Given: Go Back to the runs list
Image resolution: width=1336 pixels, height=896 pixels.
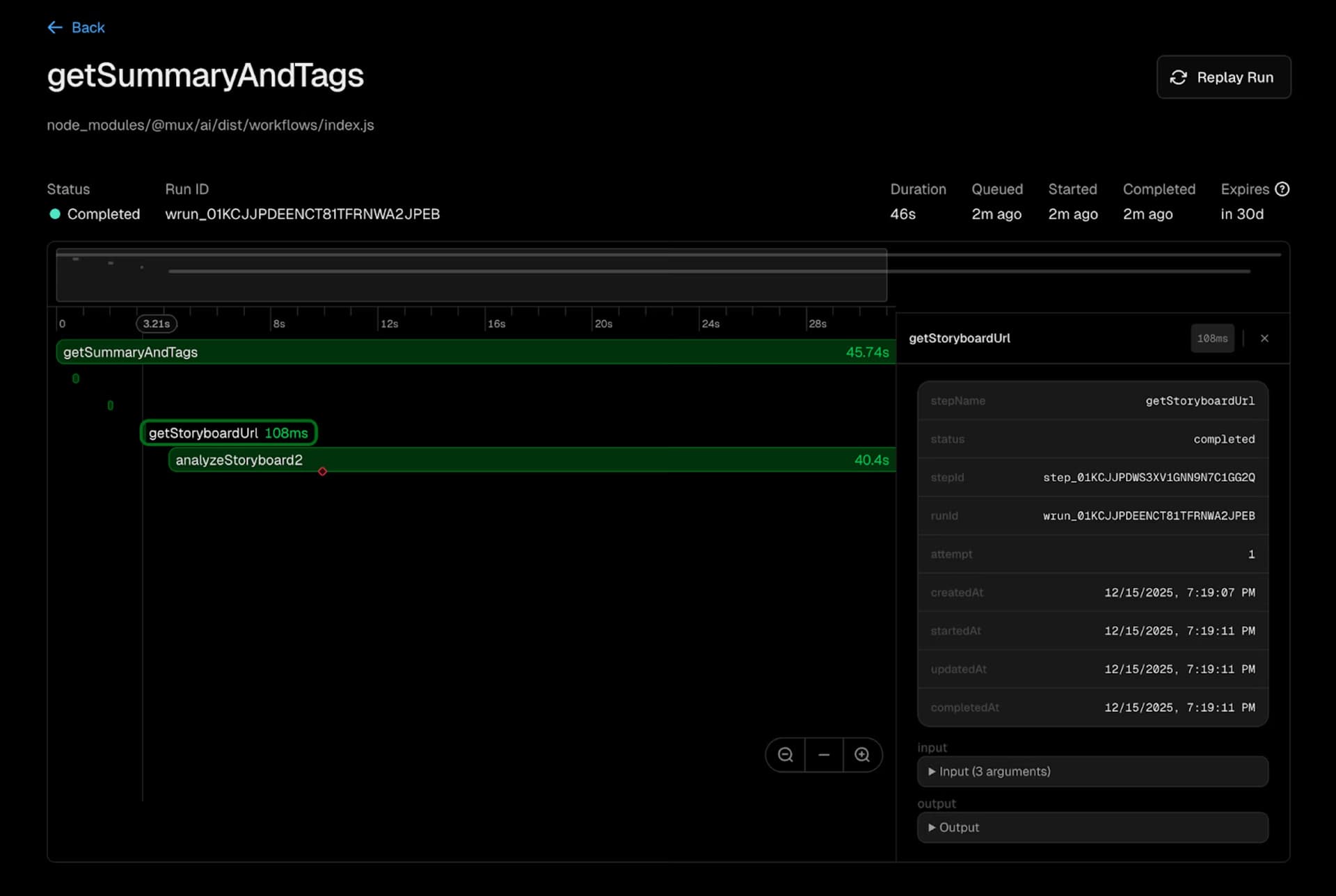Looking at the screenshot, I should [88, 27].
